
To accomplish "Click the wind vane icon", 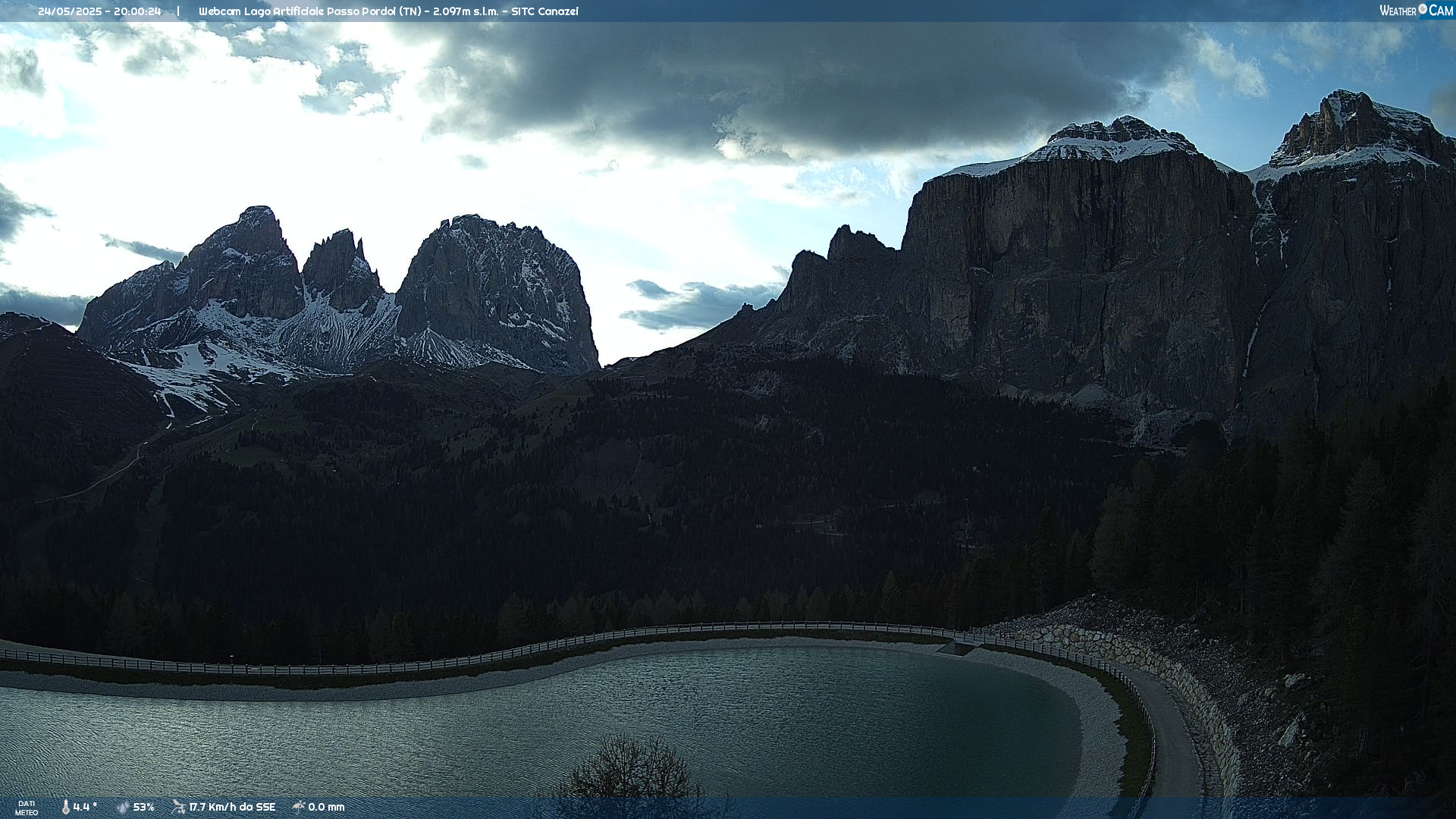I will click(x=178, y=807).
